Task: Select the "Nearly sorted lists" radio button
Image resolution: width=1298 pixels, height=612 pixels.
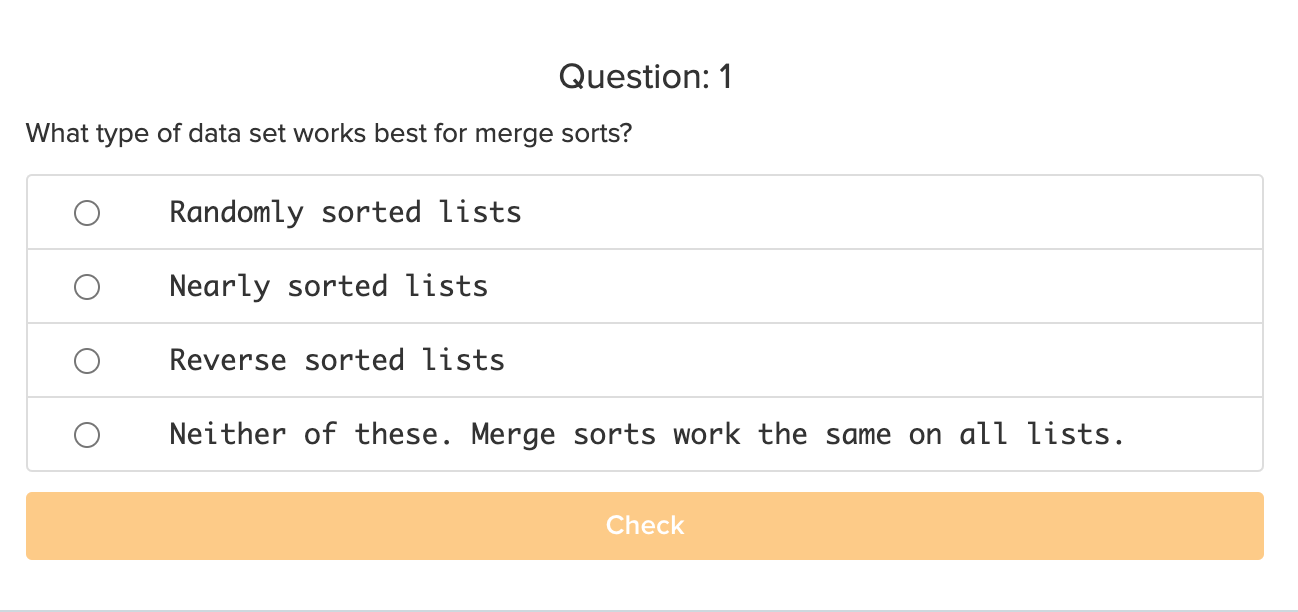Action: tap(87, 287)
